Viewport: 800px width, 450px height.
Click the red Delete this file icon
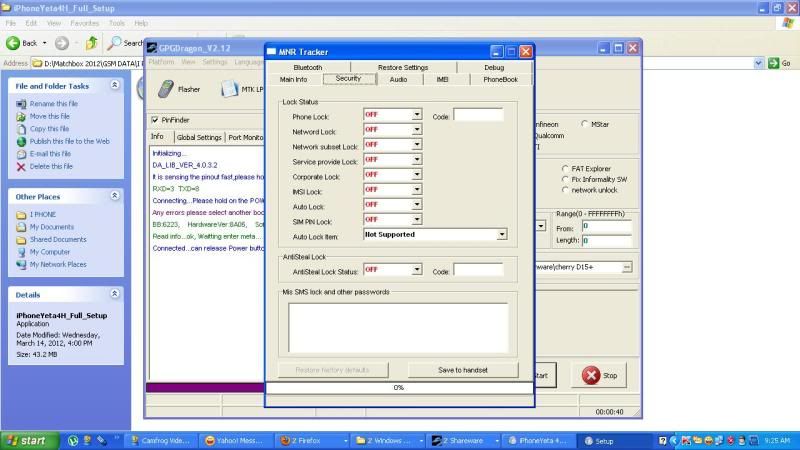pyautogui.click(x=21, y=166)
